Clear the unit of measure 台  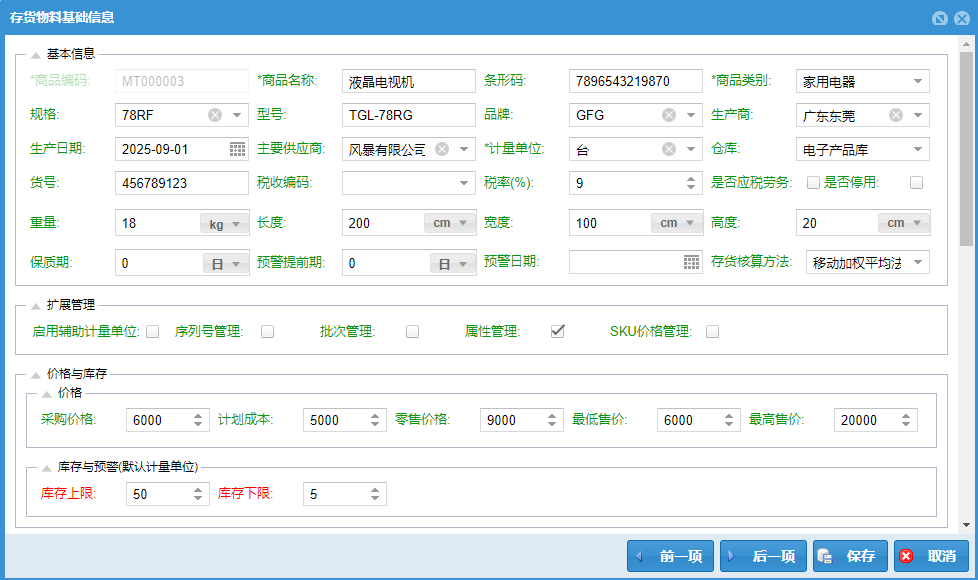(669, 150)
